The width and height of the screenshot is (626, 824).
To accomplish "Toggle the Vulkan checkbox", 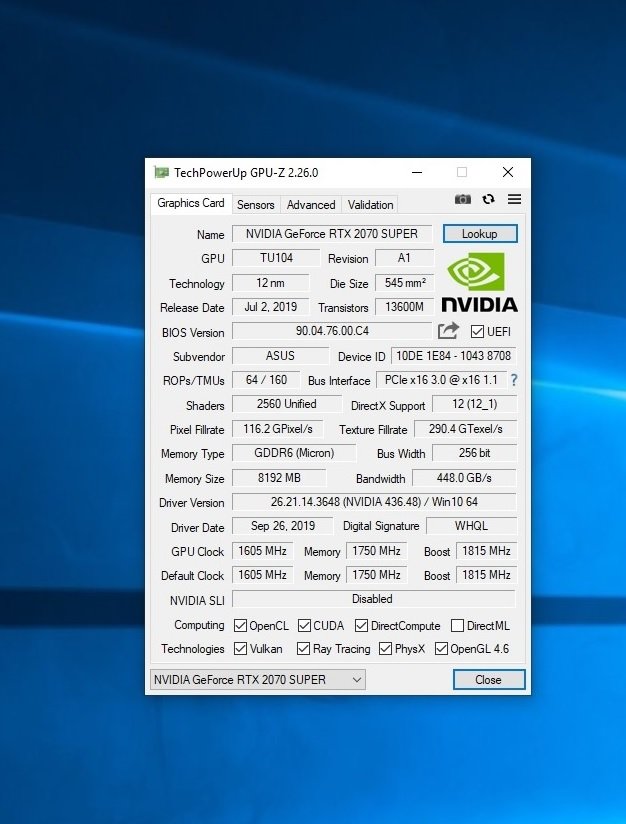I will 240,648.
